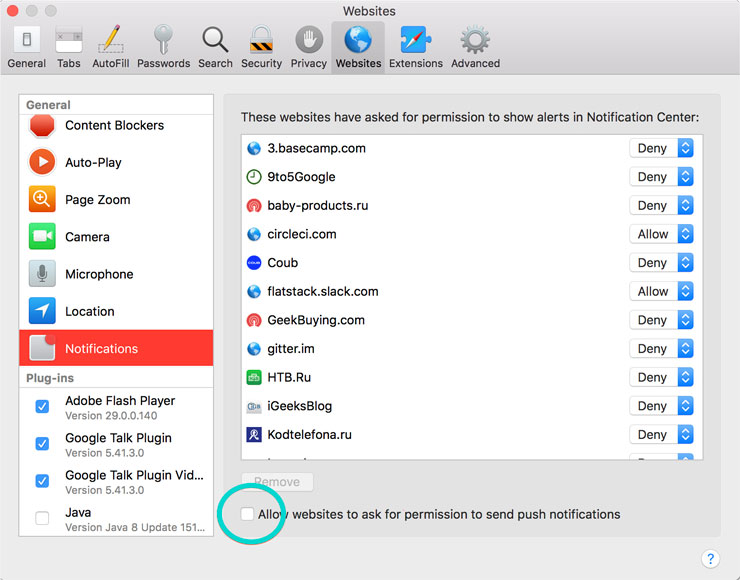Open the Help question mark button

pos(710,559)
